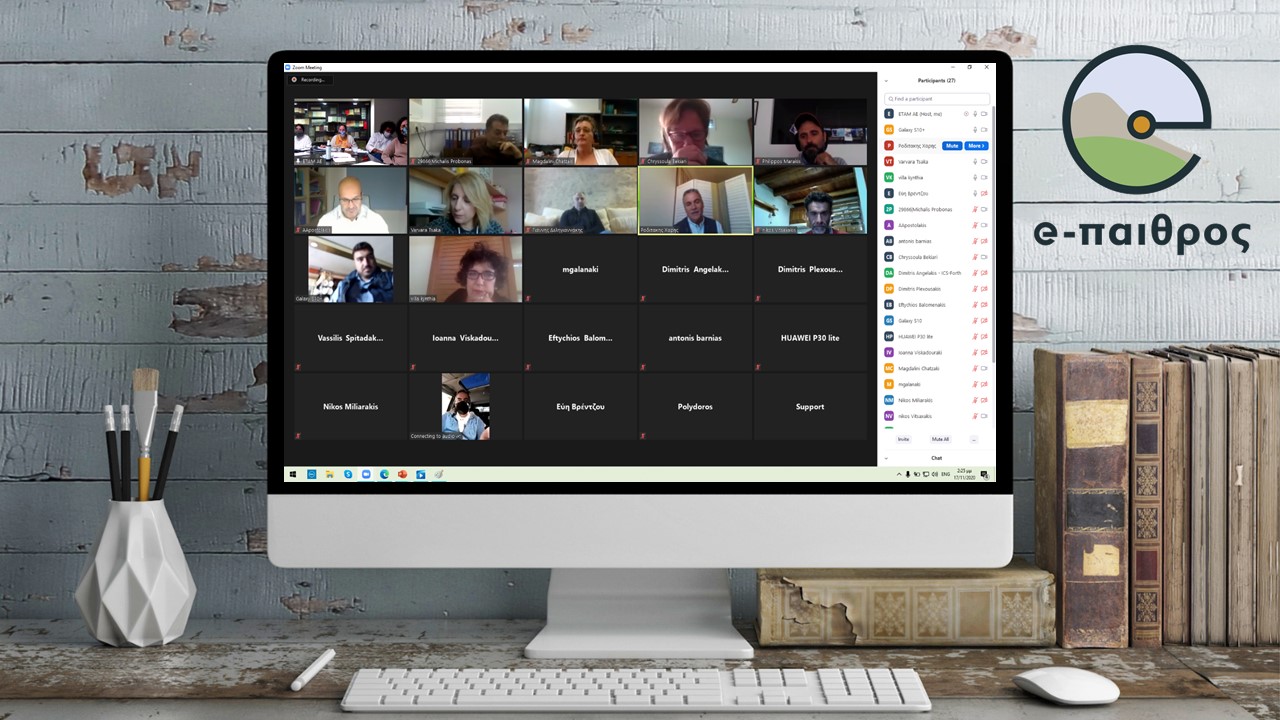Click the taskbar clock and date

click(x=964, y=474)
